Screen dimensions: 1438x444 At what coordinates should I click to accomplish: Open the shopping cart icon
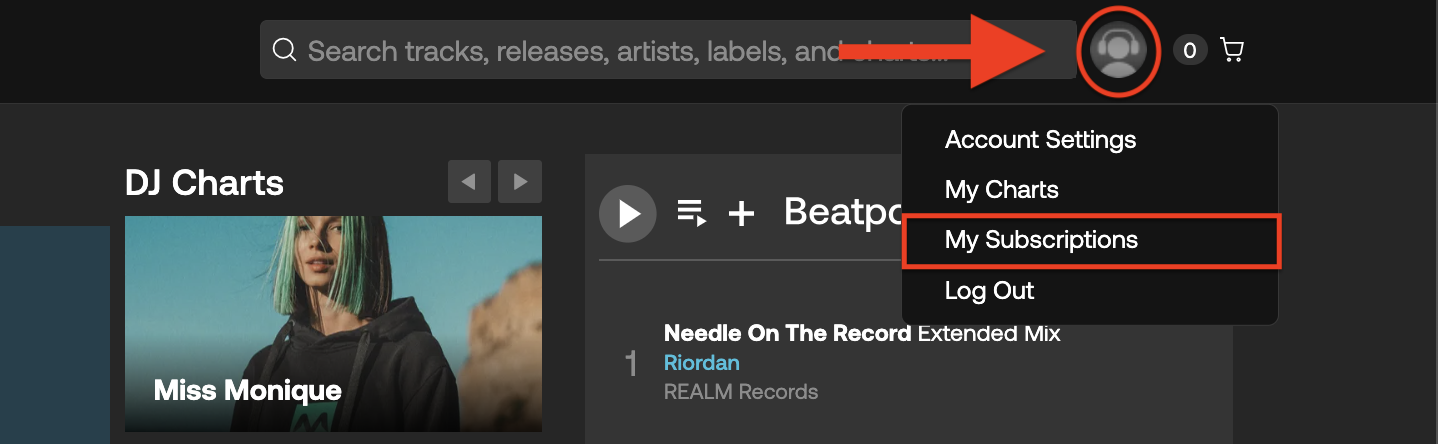coord(1232,50)
